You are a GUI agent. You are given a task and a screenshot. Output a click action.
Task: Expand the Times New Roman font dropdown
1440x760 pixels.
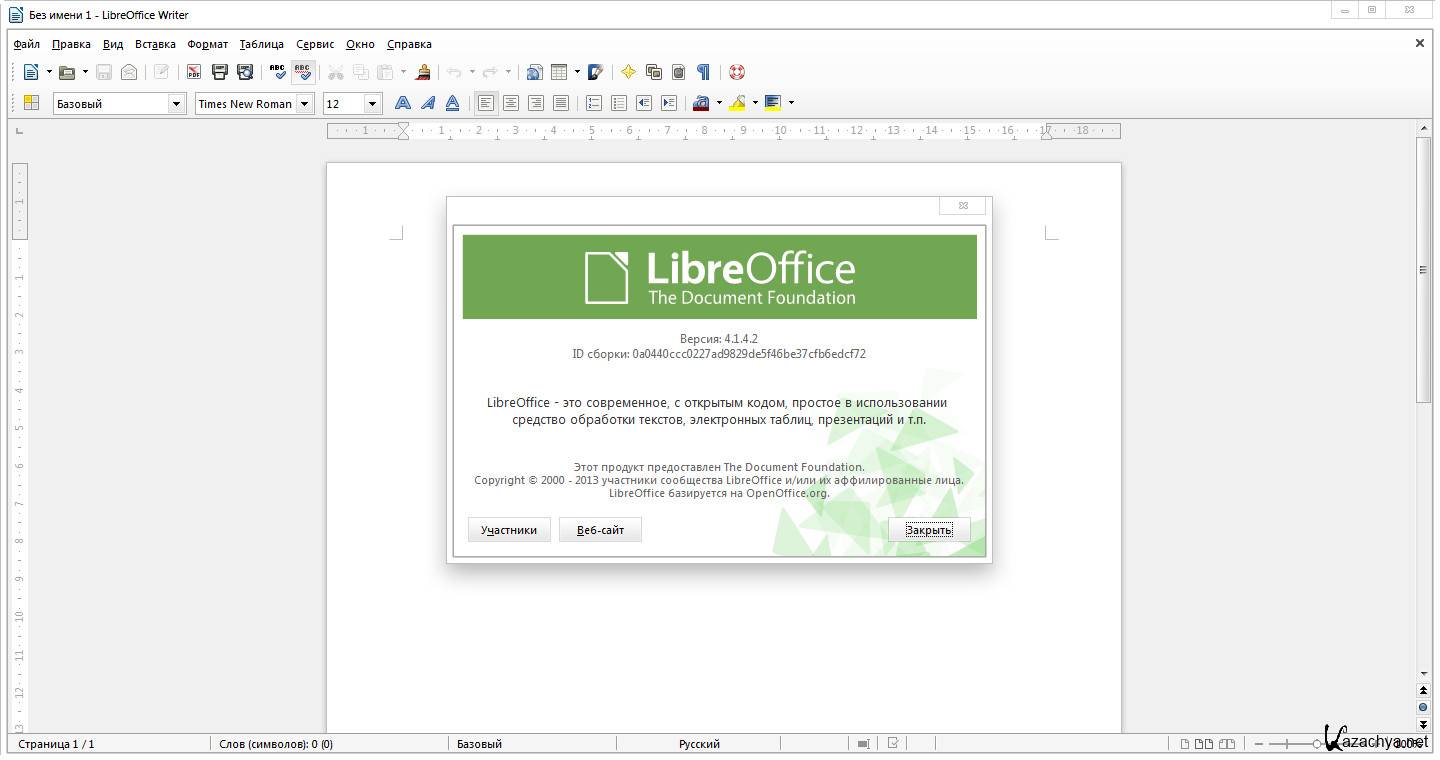click(x=305, y=103)
